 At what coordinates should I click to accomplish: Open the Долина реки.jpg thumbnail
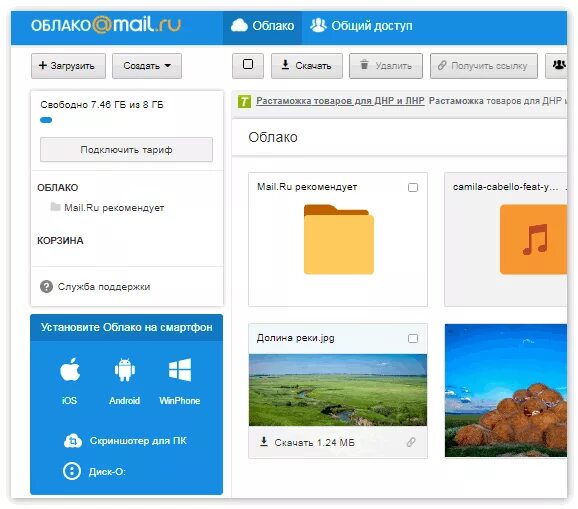338,390
